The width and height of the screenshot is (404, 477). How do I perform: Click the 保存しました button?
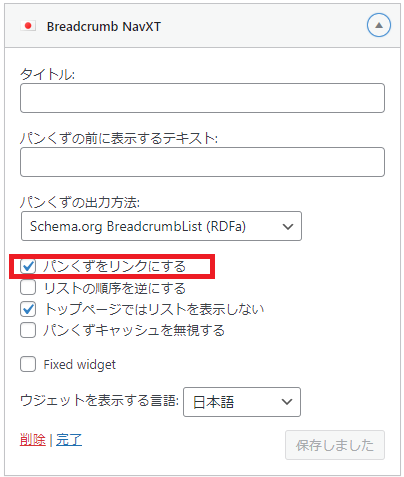[335, 445]
